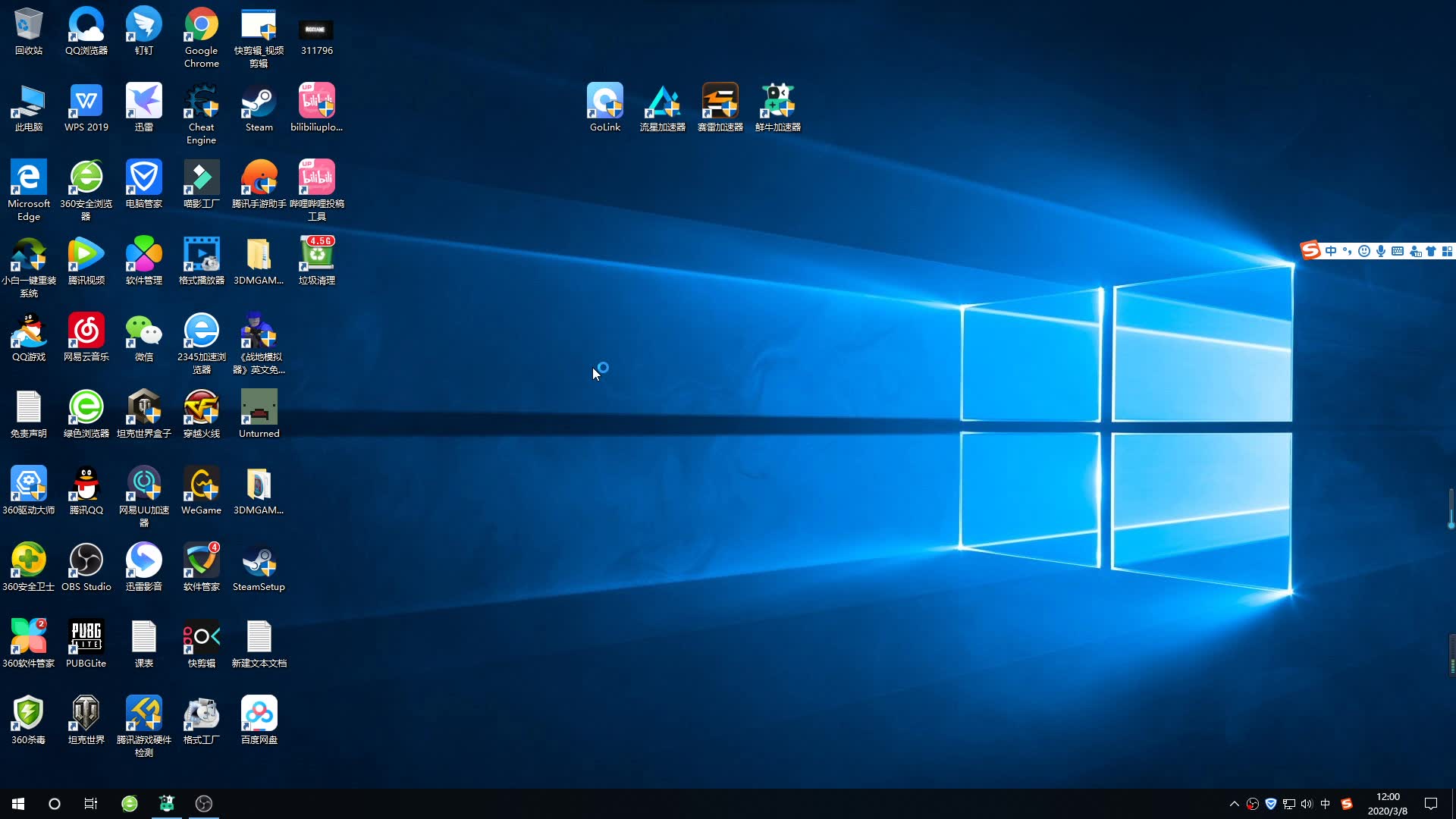Screen dimensions: 1456x819
Task: Click the Cortana search circle on taskbar
Action: [x=55, y=804]
